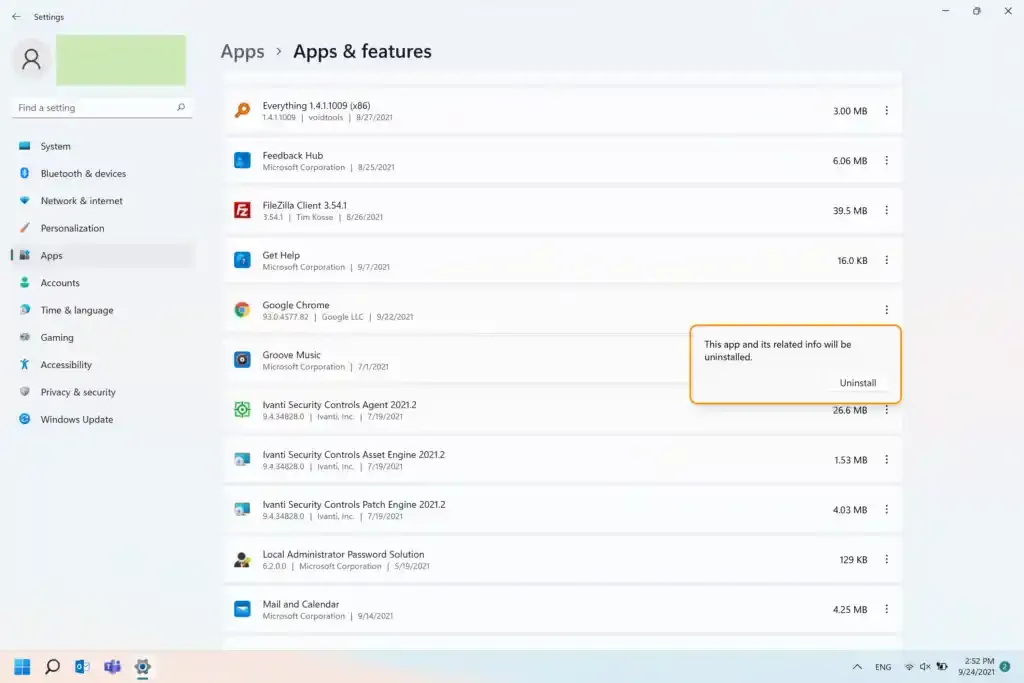
Task: Click the Groove Music row name
Action: coord(291,355)
